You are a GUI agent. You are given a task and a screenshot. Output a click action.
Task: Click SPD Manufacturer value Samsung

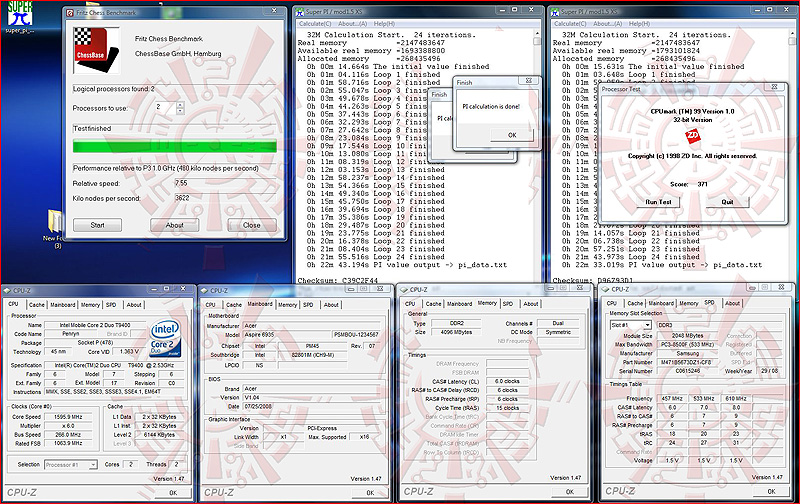pos(687,353)
